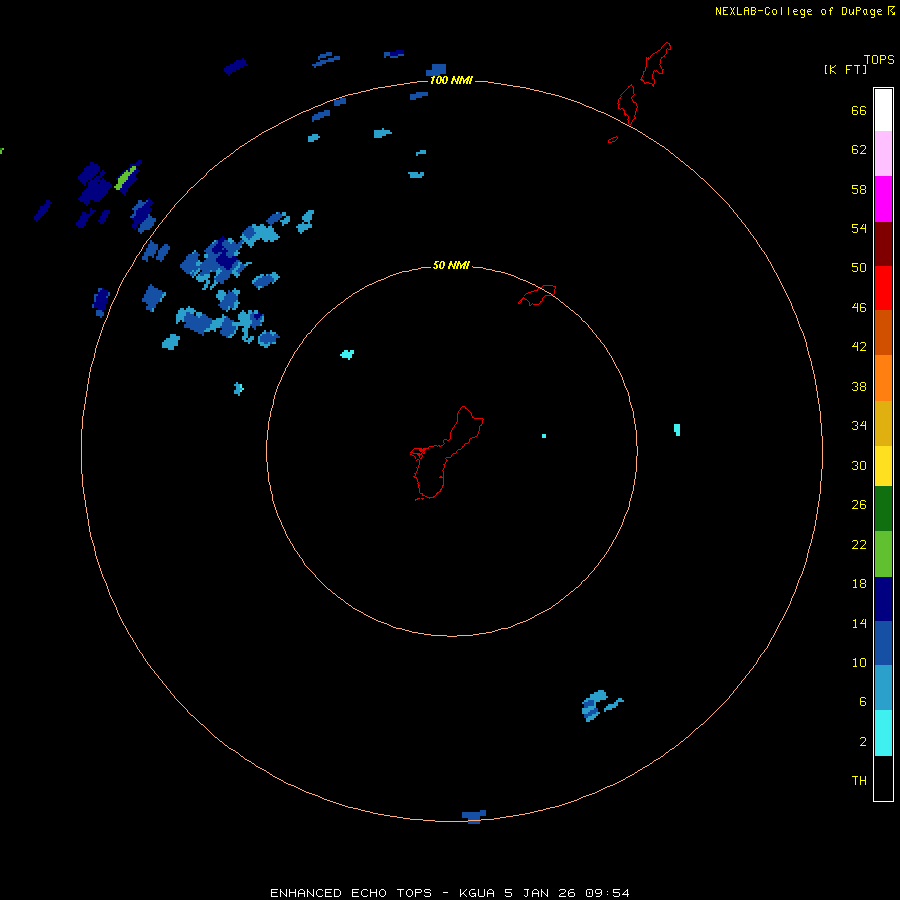This screenshot has width=900, height=900.
Task: Click the Guam island outline at center
Action: 446,453
